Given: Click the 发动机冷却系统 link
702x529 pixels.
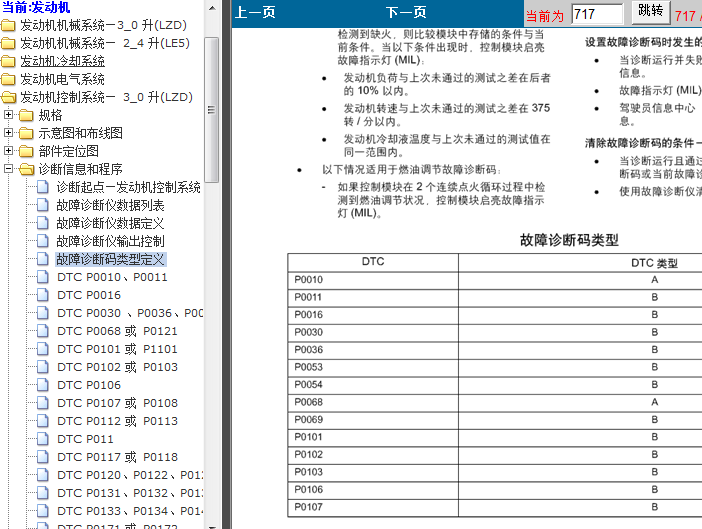Looking at the screenshot, I should 62,61.
